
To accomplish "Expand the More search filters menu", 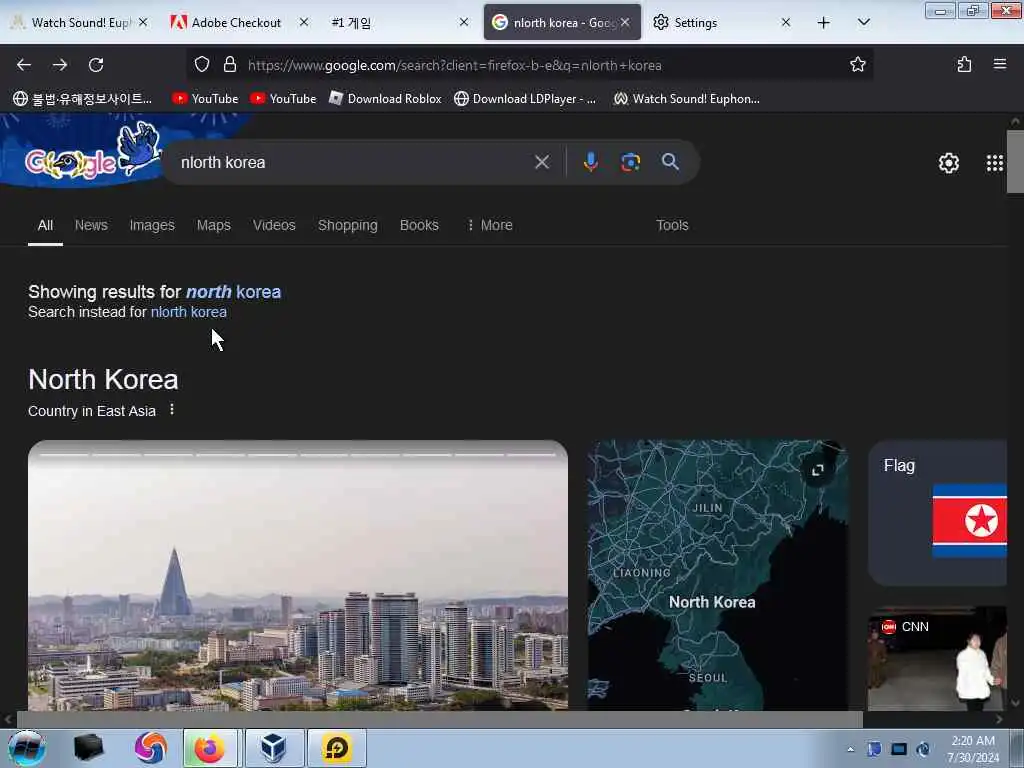I will tap(490, 225).
